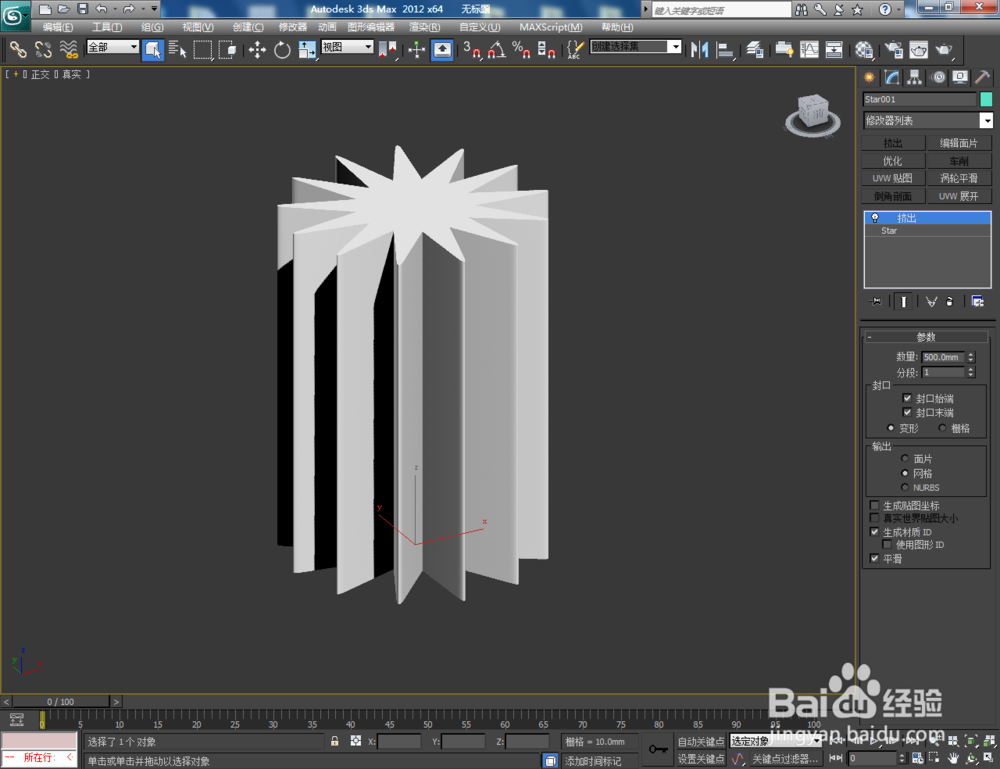Click the Segments 分段 spinner arrows
This screenshot has width=1000, height=769.
click(971, 372)
